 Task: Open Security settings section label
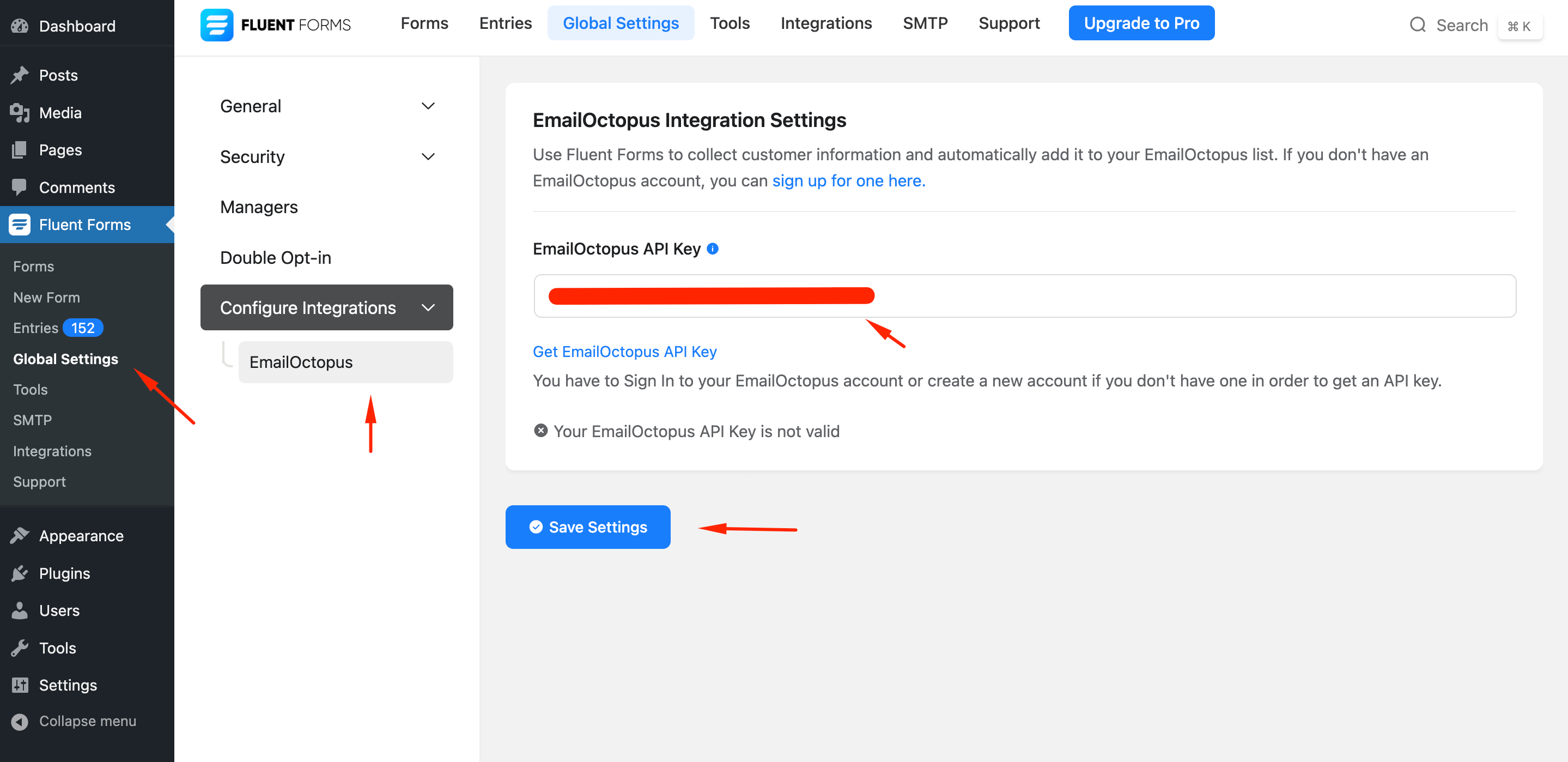(252, 156)
